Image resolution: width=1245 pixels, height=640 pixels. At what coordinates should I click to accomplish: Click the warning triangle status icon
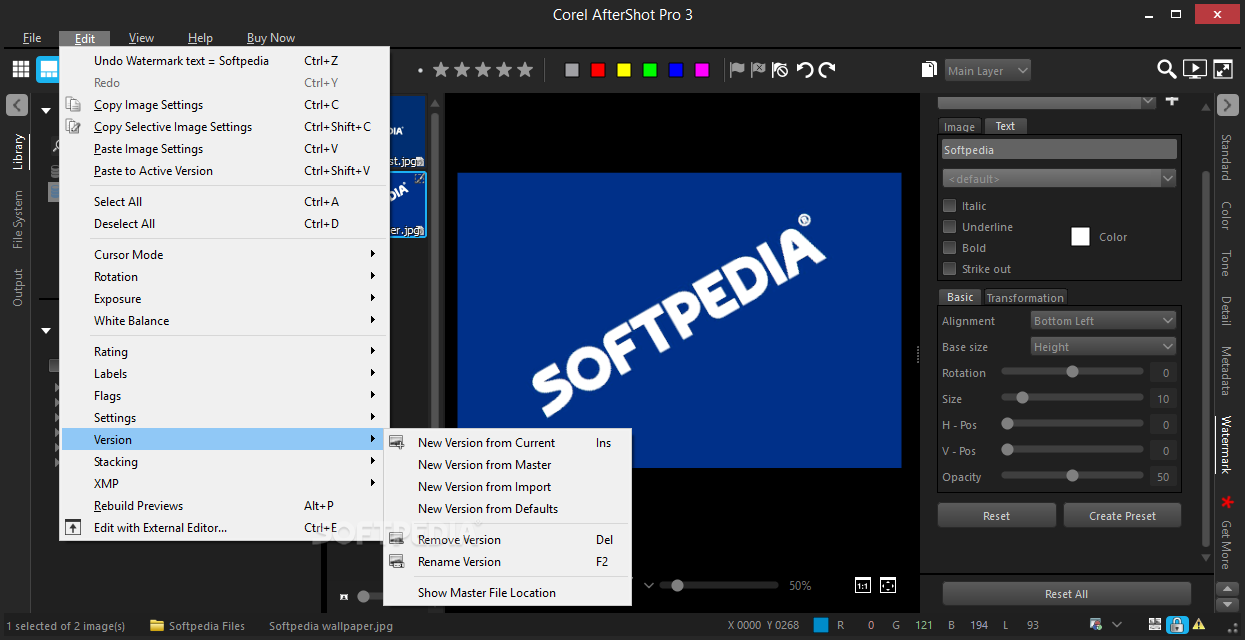1201,625
